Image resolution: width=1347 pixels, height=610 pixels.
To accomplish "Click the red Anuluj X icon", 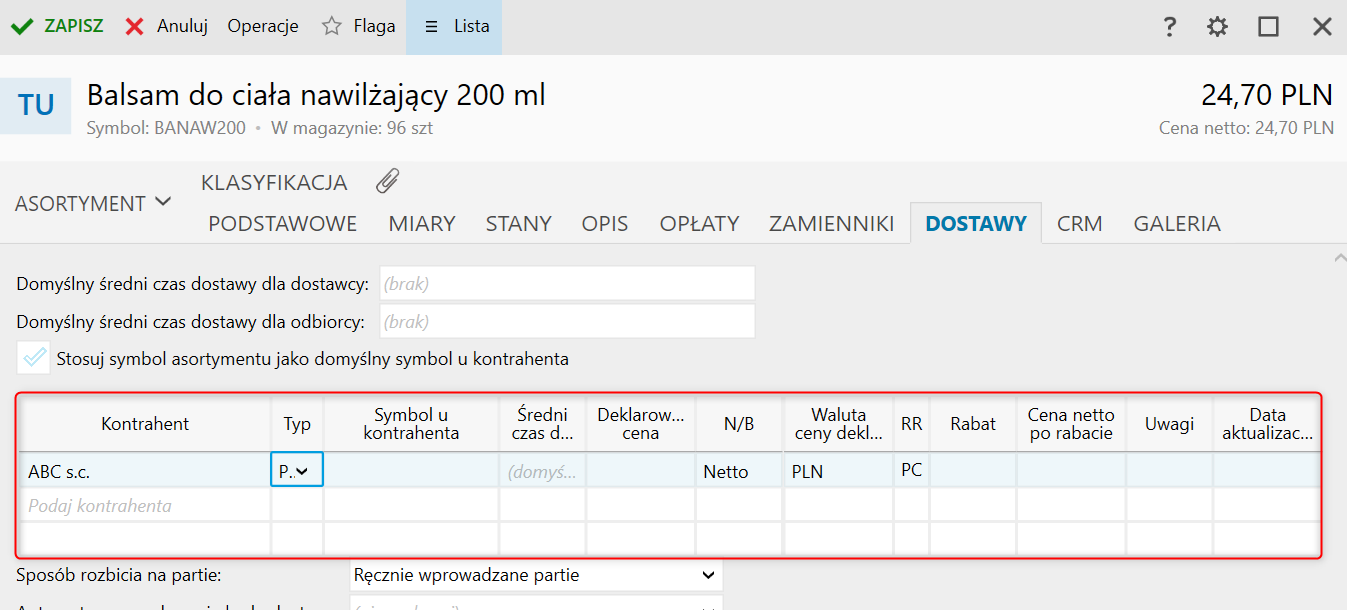I will (x=135, y=27).
